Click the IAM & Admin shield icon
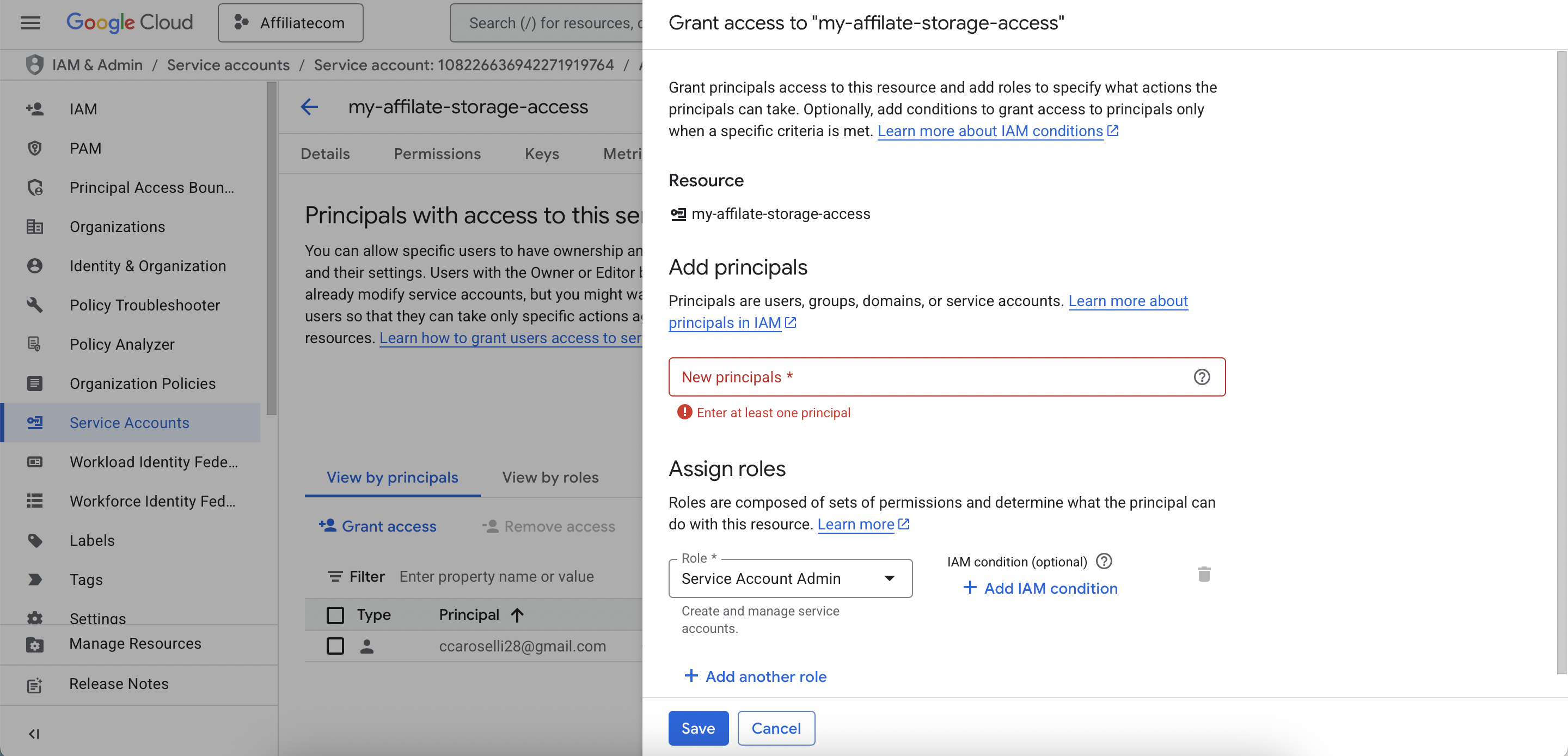This screenshot has width=1568, height=756. coord(35,65)
